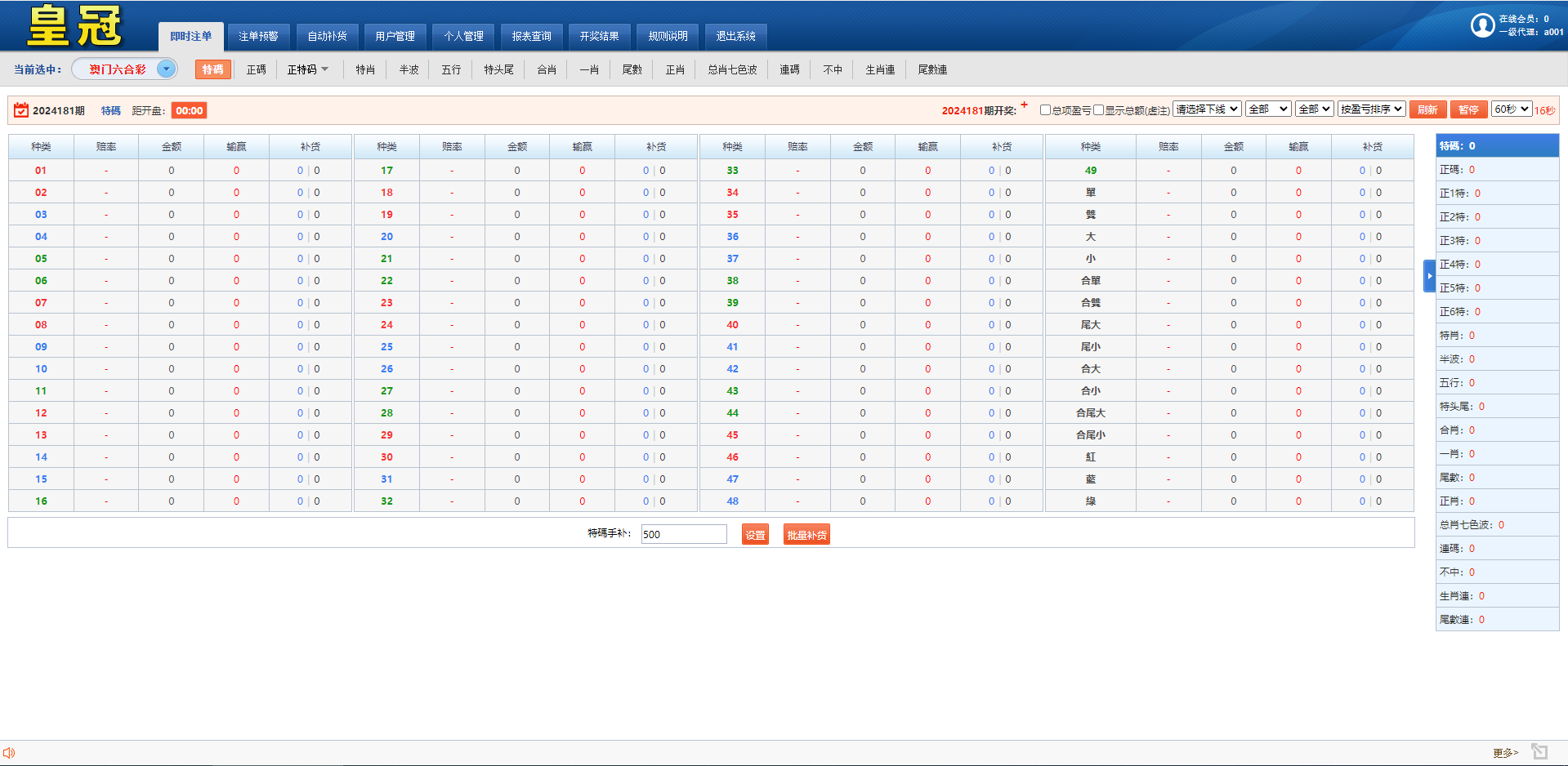Click the 特码手补 input field
Screen dimensions: 1568x766
pyautogui.click(x=683, y=535)
